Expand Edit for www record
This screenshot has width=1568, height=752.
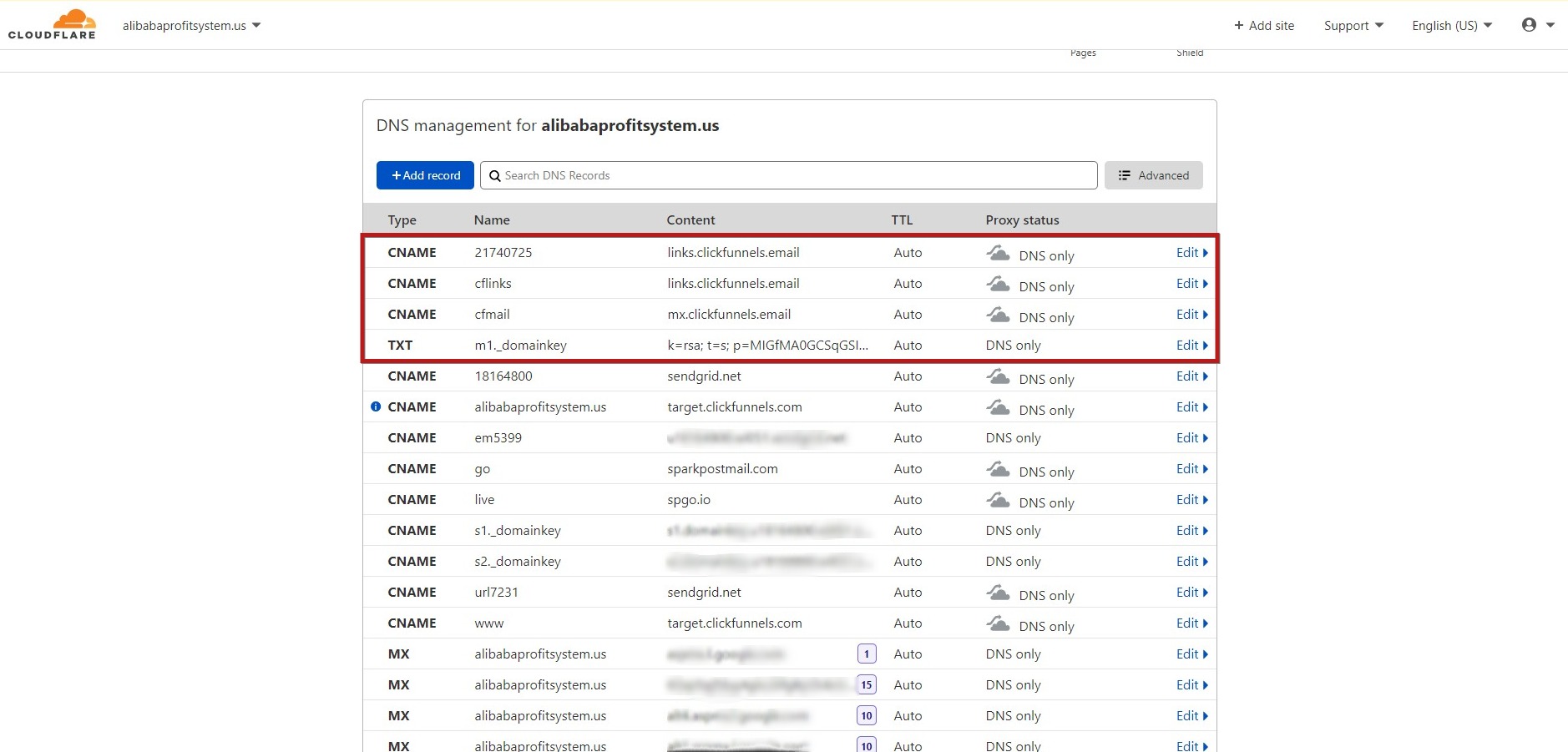(1191, 623)
